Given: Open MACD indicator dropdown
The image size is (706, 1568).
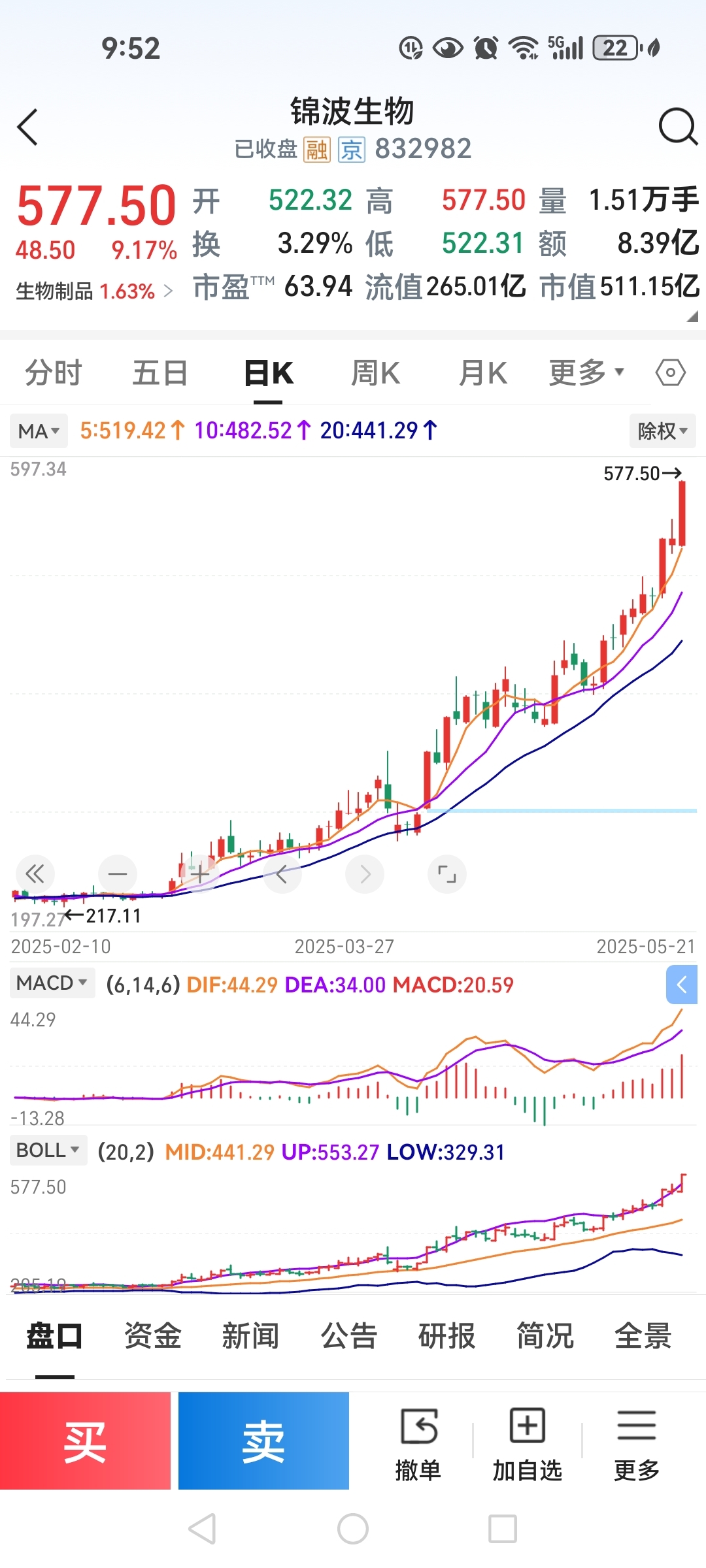Looking at the screenshot, I should pos(52,983).
